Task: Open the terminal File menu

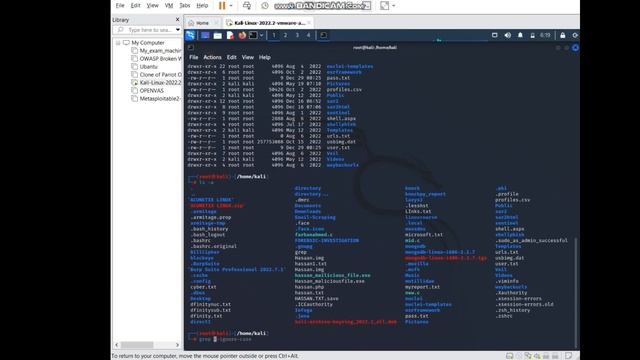Action: [x=193, y=57]
